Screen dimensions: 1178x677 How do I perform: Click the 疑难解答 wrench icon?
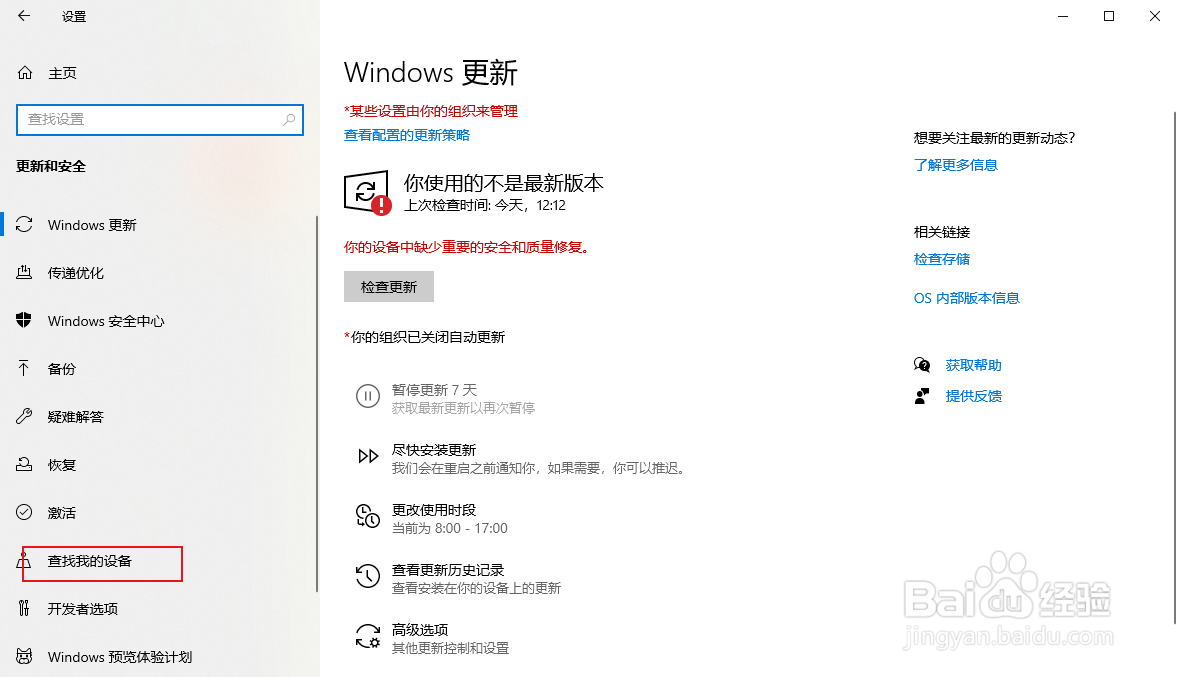(24, 416)
